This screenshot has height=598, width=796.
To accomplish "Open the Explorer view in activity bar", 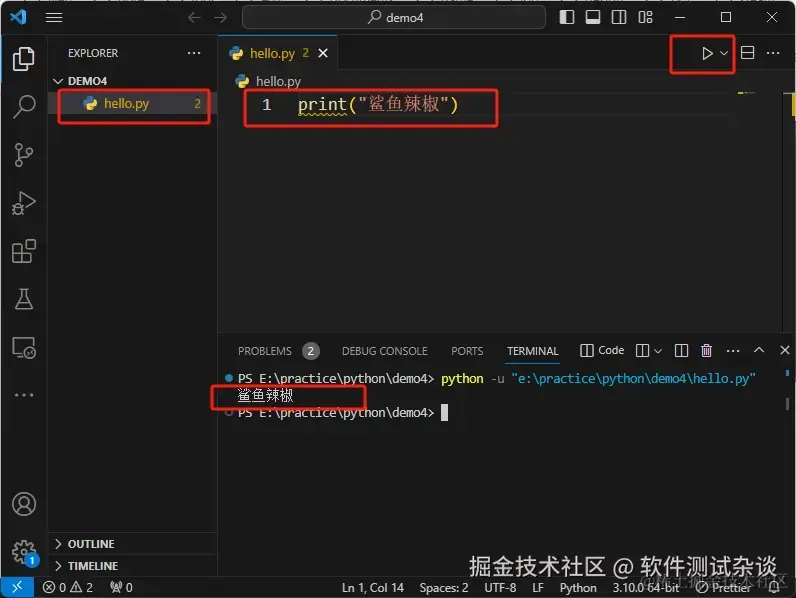I will (23, 58).
